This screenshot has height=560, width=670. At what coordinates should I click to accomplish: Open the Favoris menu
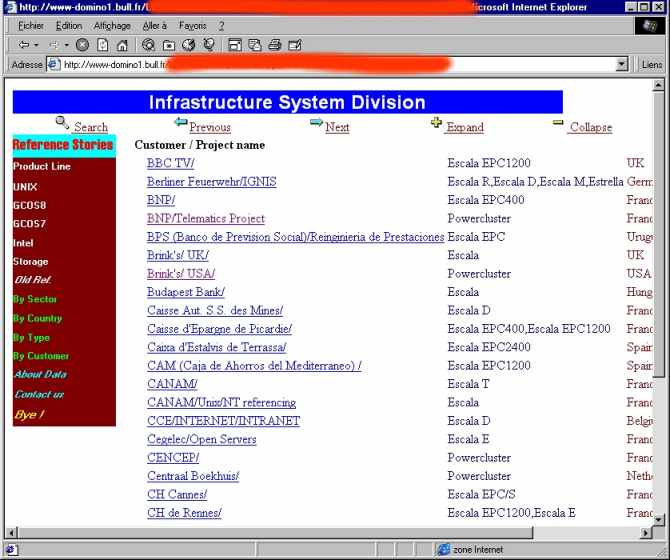point(193,26)
